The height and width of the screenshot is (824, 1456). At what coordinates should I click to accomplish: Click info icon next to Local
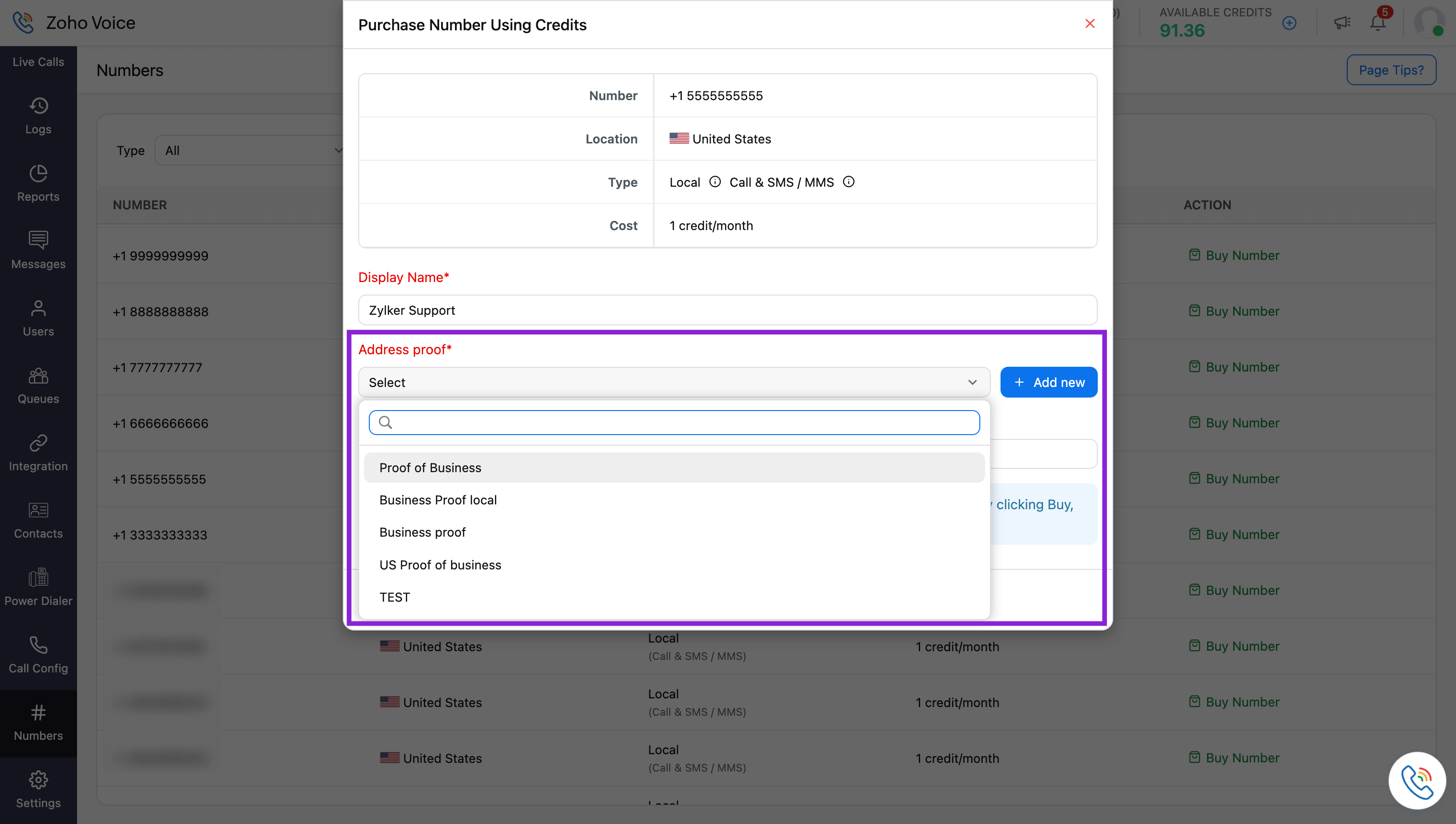pos(715,181)
